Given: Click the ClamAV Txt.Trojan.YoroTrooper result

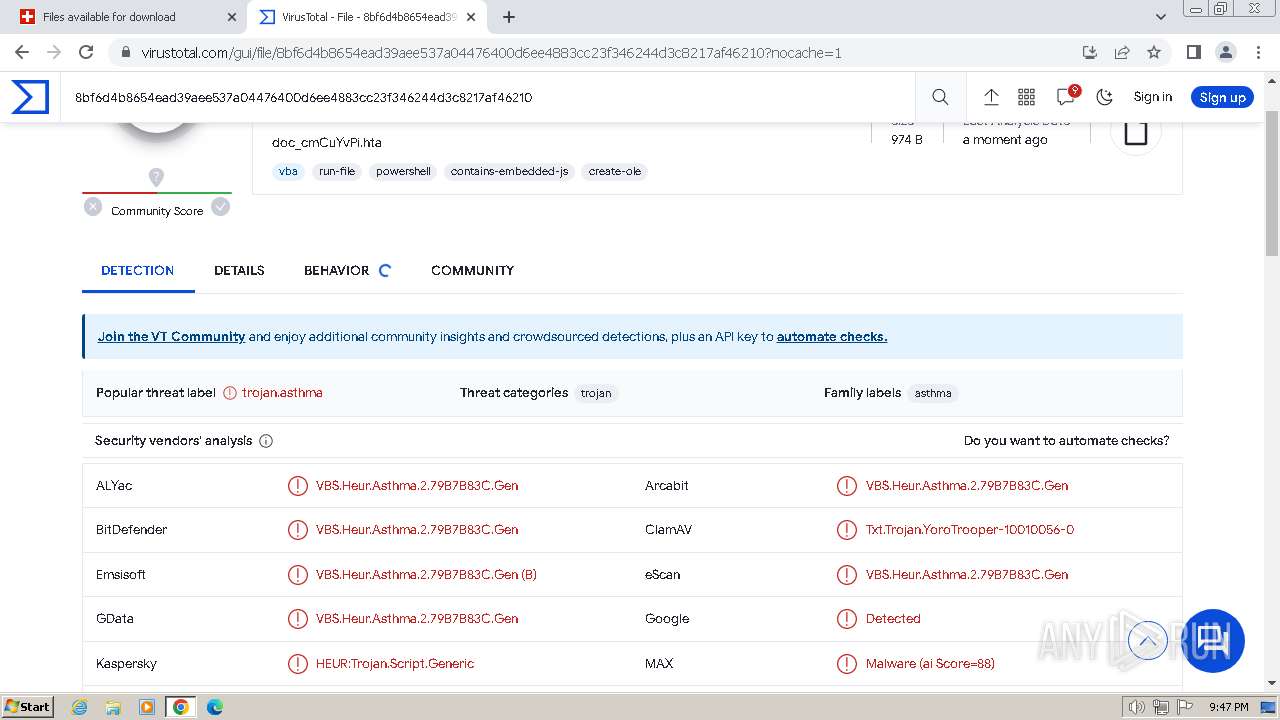Looking at the screenshot, I should click(x=970, y=530).
